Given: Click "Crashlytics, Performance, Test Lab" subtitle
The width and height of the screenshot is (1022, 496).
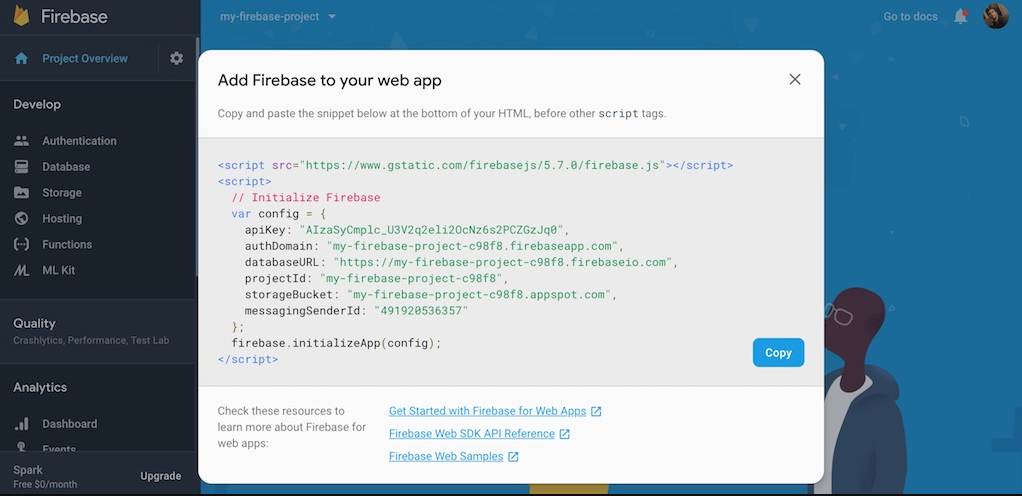Looking at the screenshot, I should coord(91,340).
